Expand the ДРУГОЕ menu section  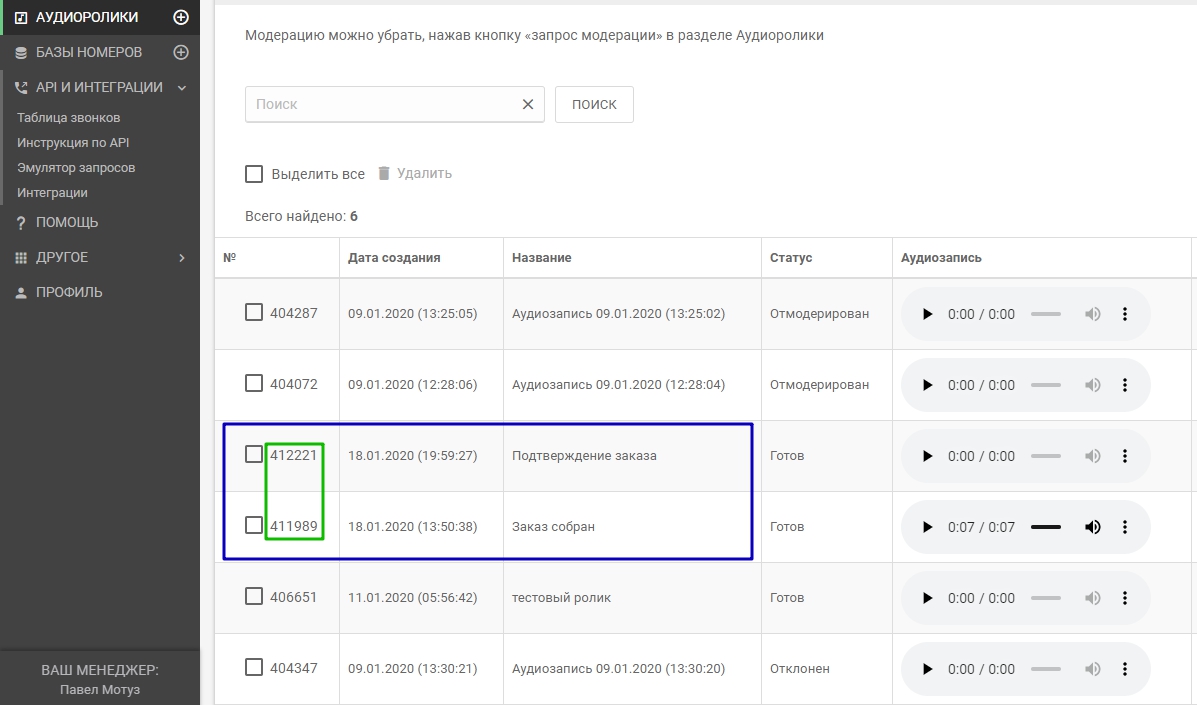(182, 258)
